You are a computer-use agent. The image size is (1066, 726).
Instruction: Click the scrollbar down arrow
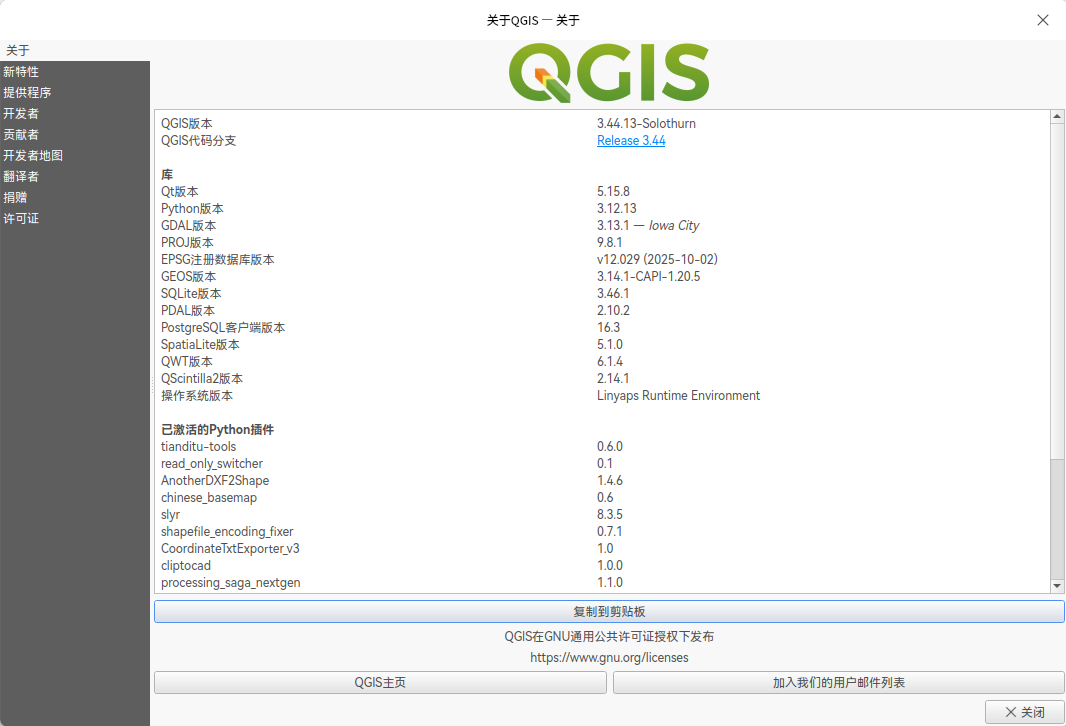click(x=1056, y=586)
